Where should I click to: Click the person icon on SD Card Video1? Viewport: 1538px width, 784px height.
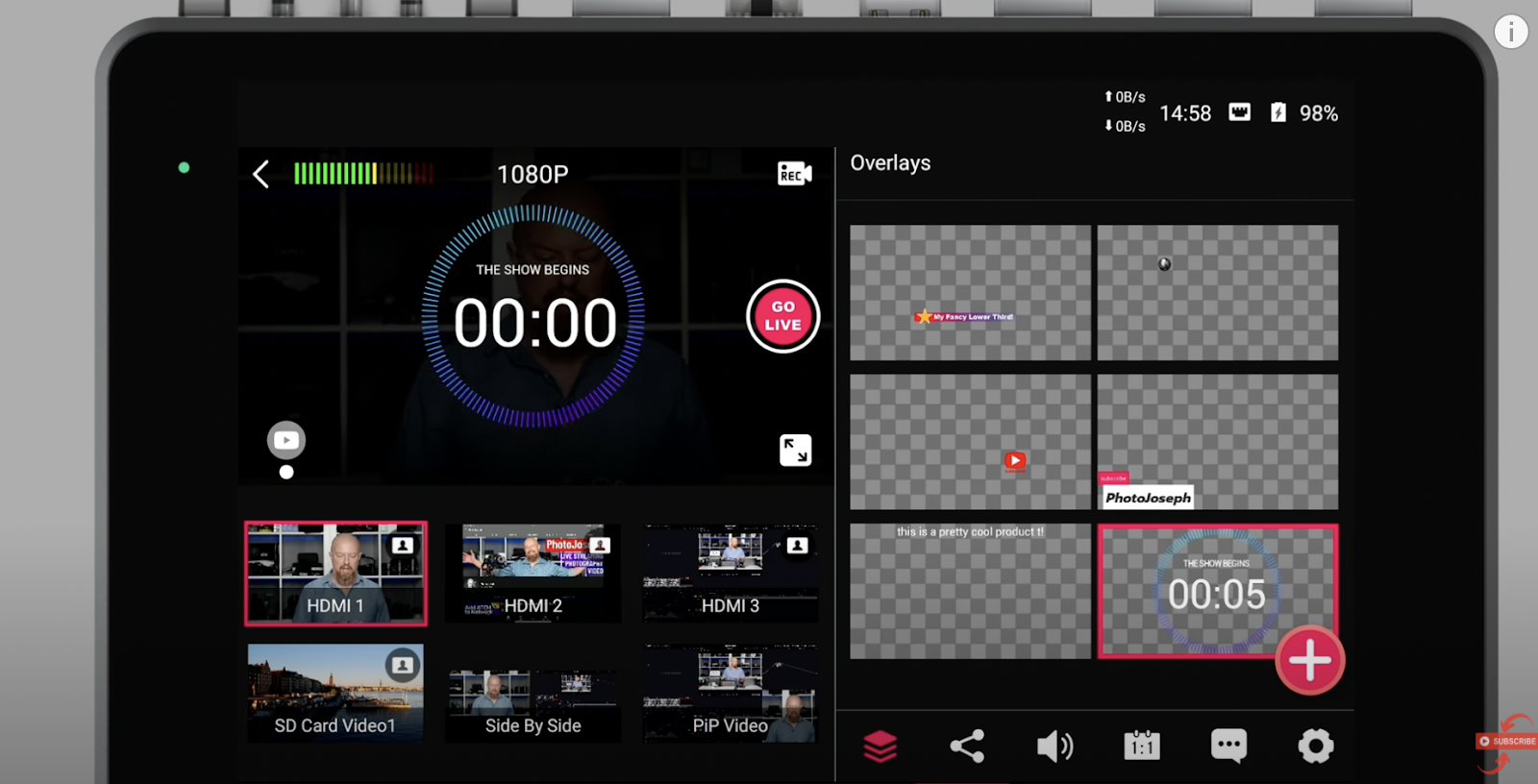point(403,665)
